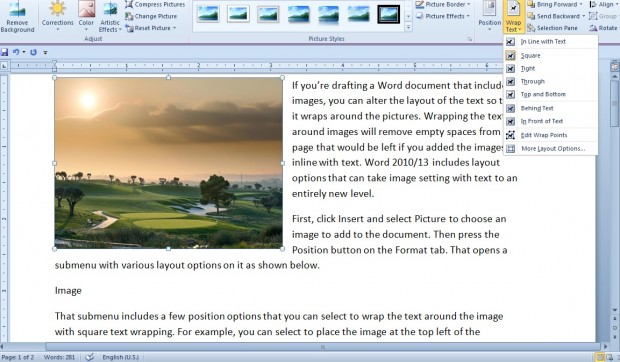This screenshot has width=620, height=362.
Task: Choose Through text wrapping
Action: point(550,81)
